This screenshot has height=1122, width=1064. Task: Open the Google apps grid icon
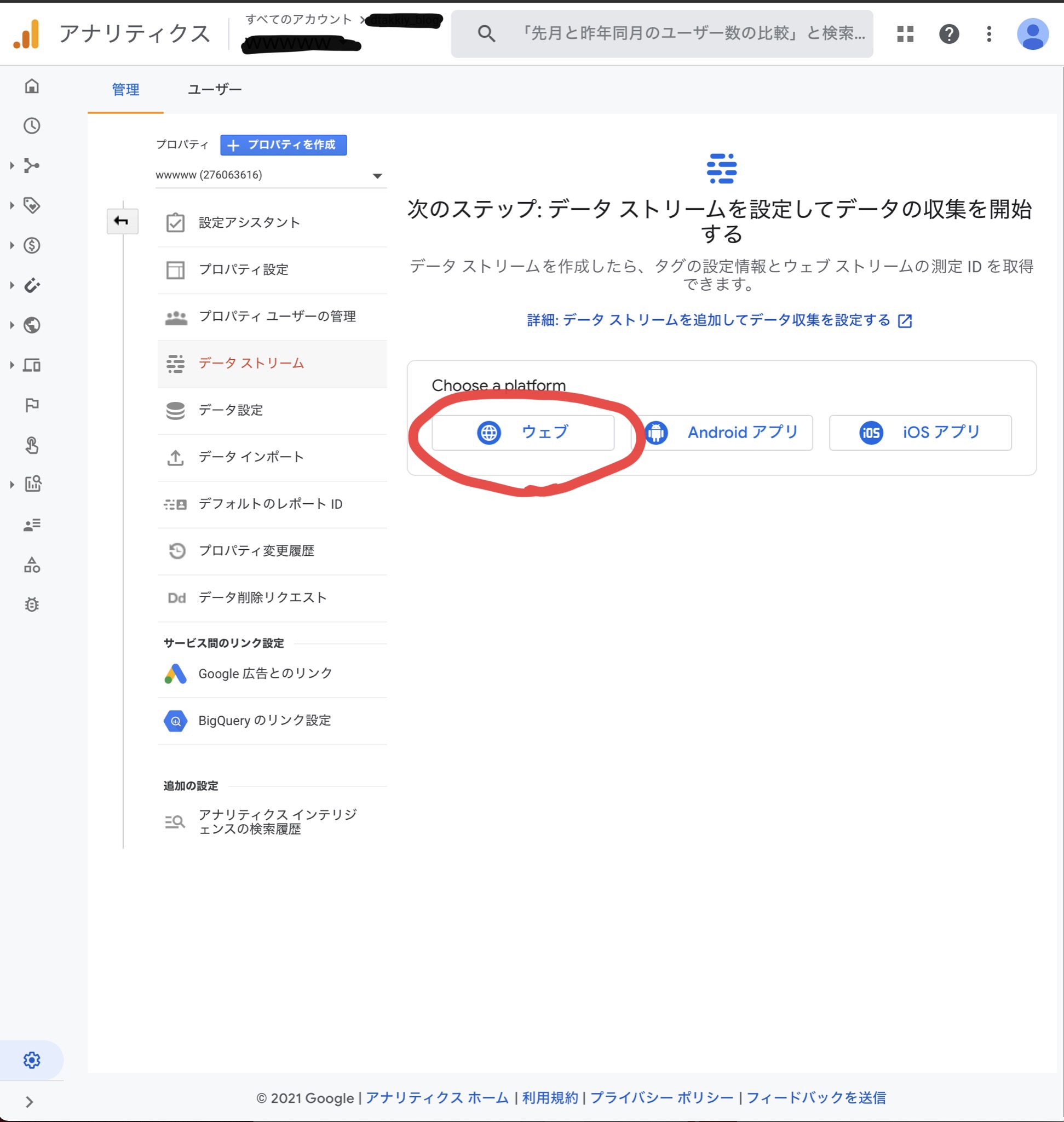(x=905, y=34)
